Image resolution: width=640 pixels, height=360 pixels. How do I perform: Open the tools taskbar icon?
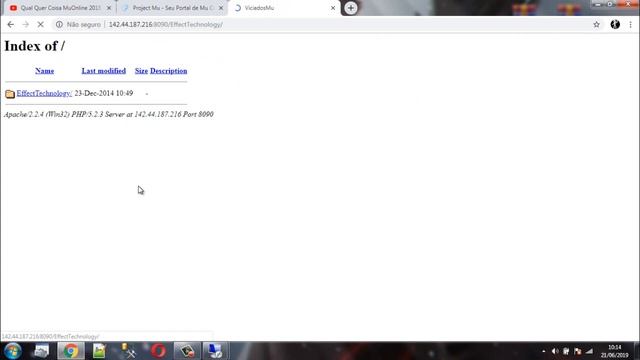click(128, 351)
